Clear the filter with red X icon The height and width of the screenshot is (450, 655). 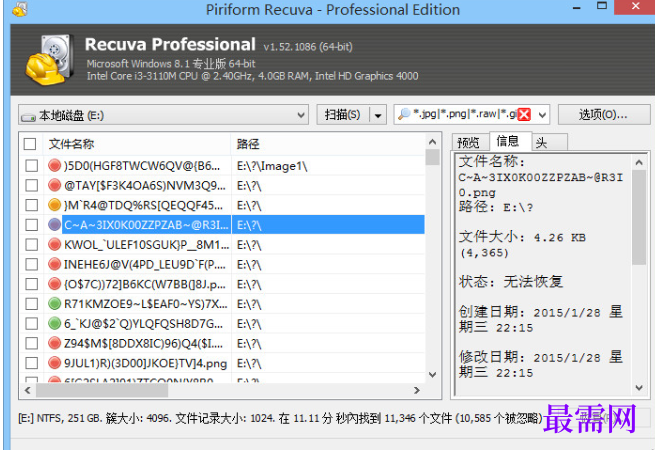tap(524, 114)
